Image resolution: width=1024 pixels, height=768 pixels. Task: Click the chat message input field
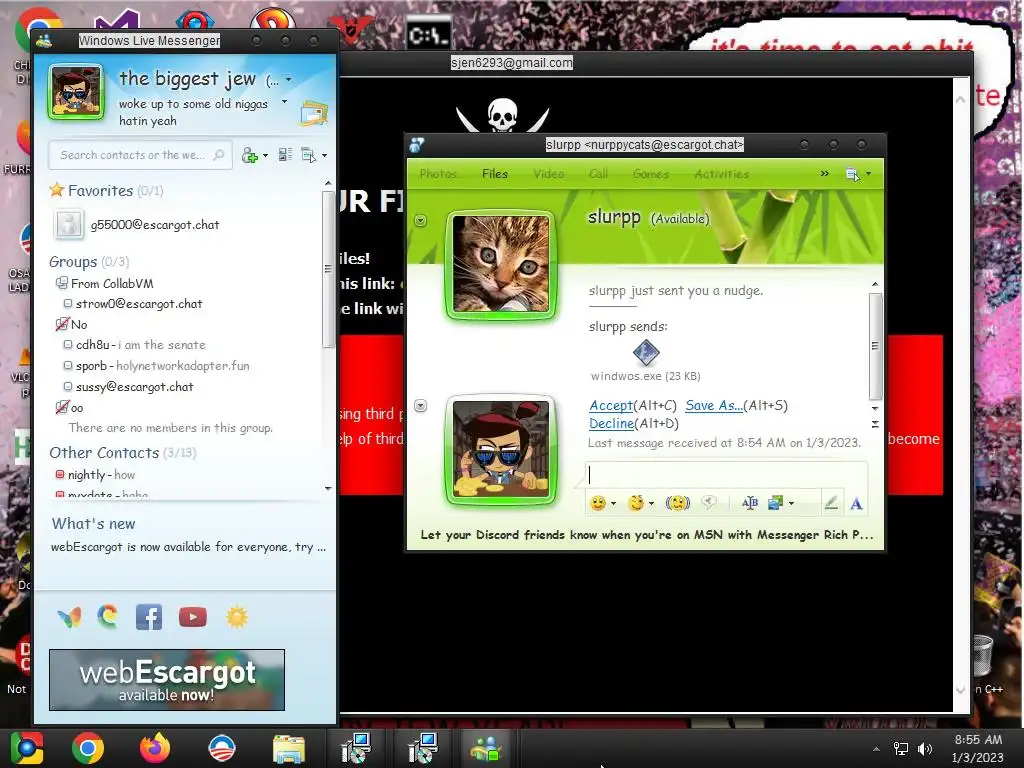(726, 475)
